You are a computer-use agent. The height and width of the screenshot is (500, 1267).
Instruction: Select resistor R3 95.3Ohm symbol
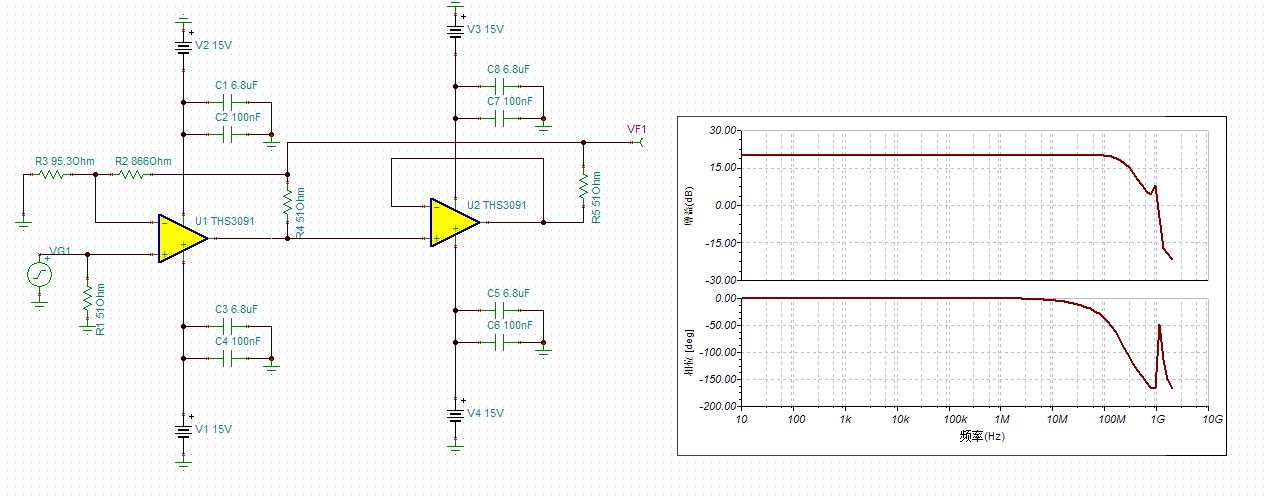tap(51, 174)
